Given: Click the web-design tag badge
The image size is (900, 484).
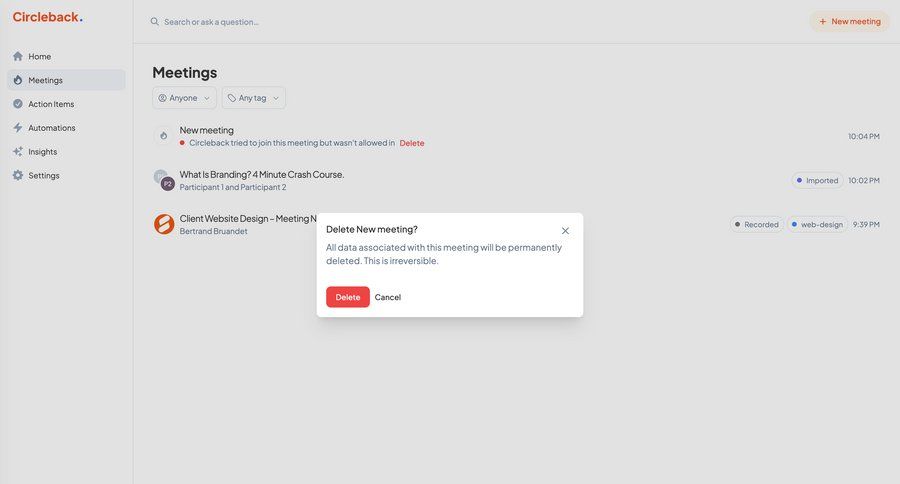Looking at the screenshot, I should (x=816, y=225).
